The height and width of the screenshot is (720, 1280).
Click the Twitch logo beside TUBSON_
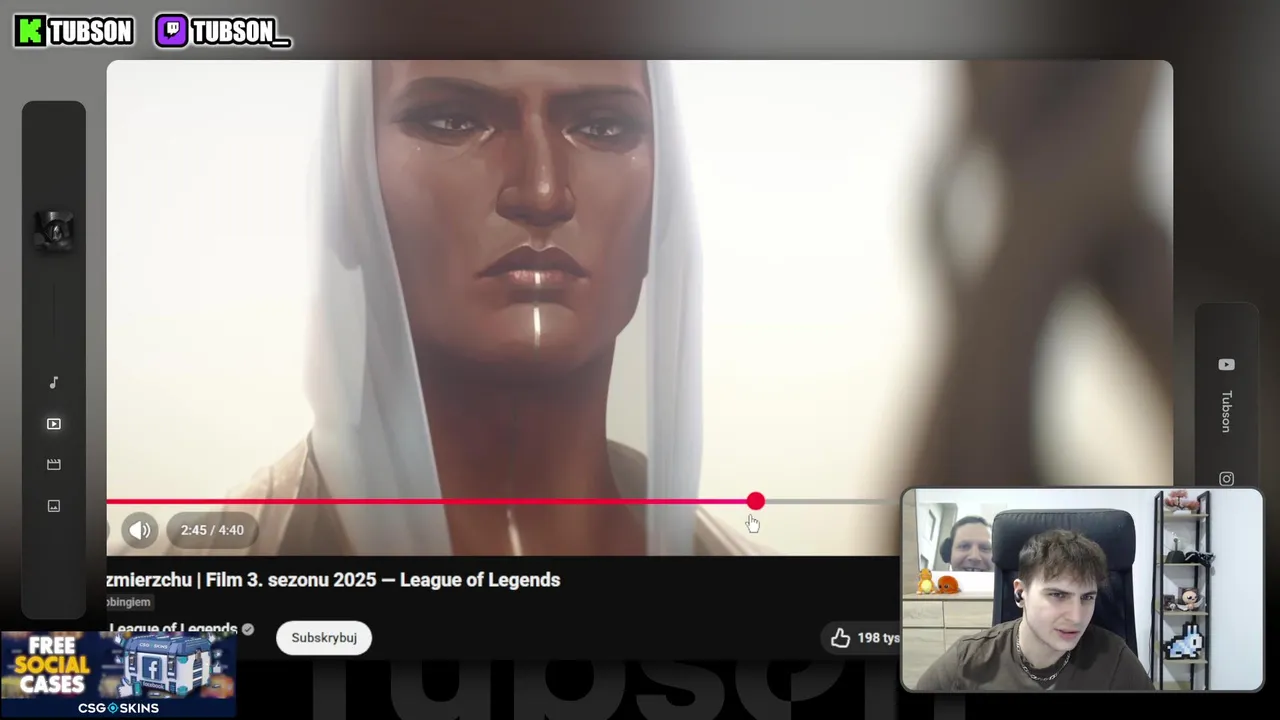172,31
